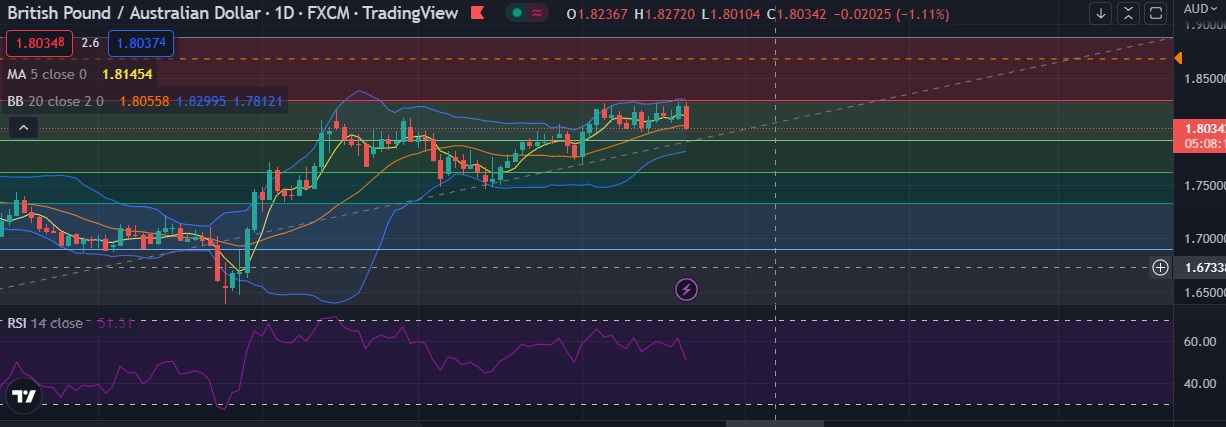The width and height of the screenshot is (1226, 427).
Task: Click the 60.00 label on the RSI scale
Action: click(x=1201, y=341)
